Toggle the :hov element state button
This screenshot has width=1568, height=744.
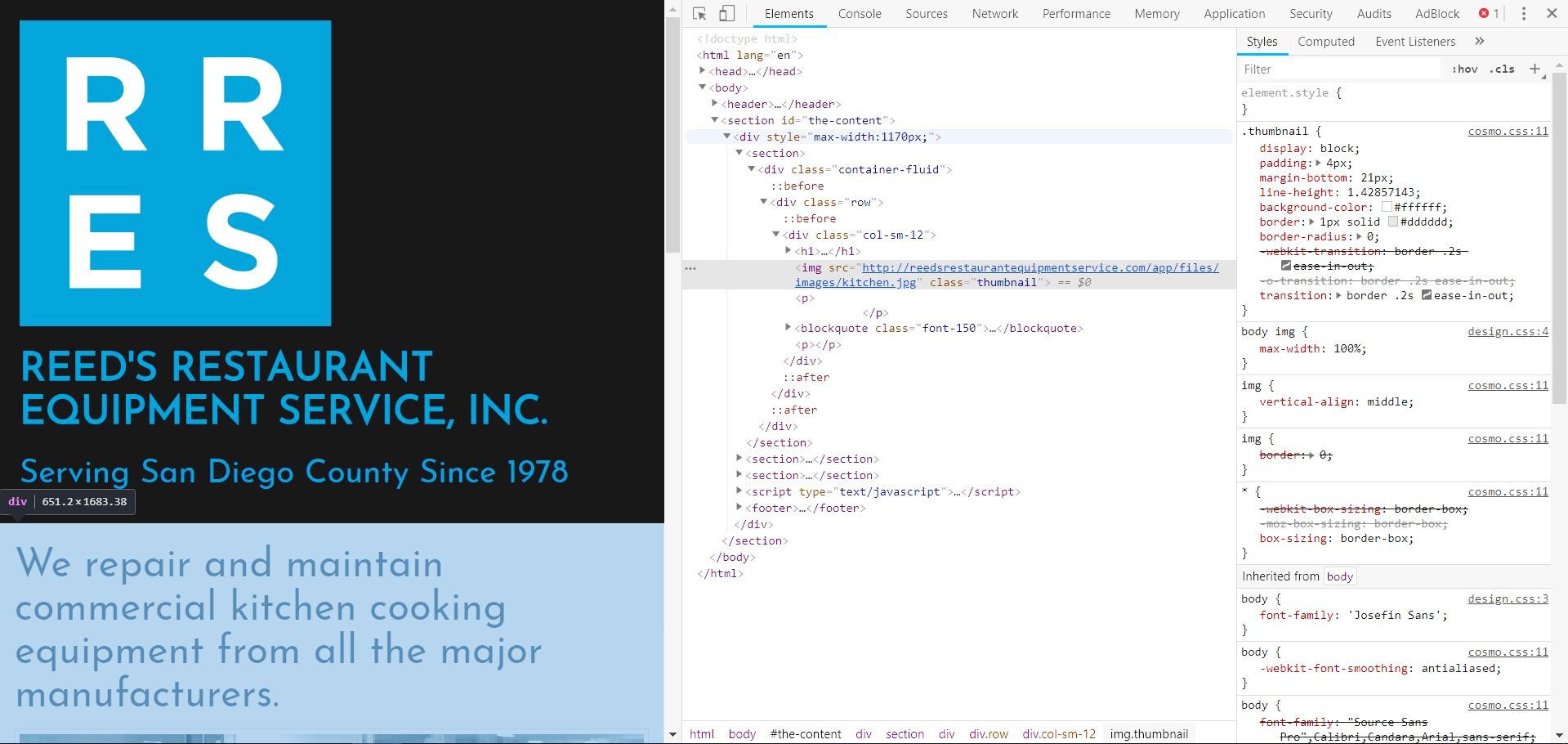(x=1465, y=69)
